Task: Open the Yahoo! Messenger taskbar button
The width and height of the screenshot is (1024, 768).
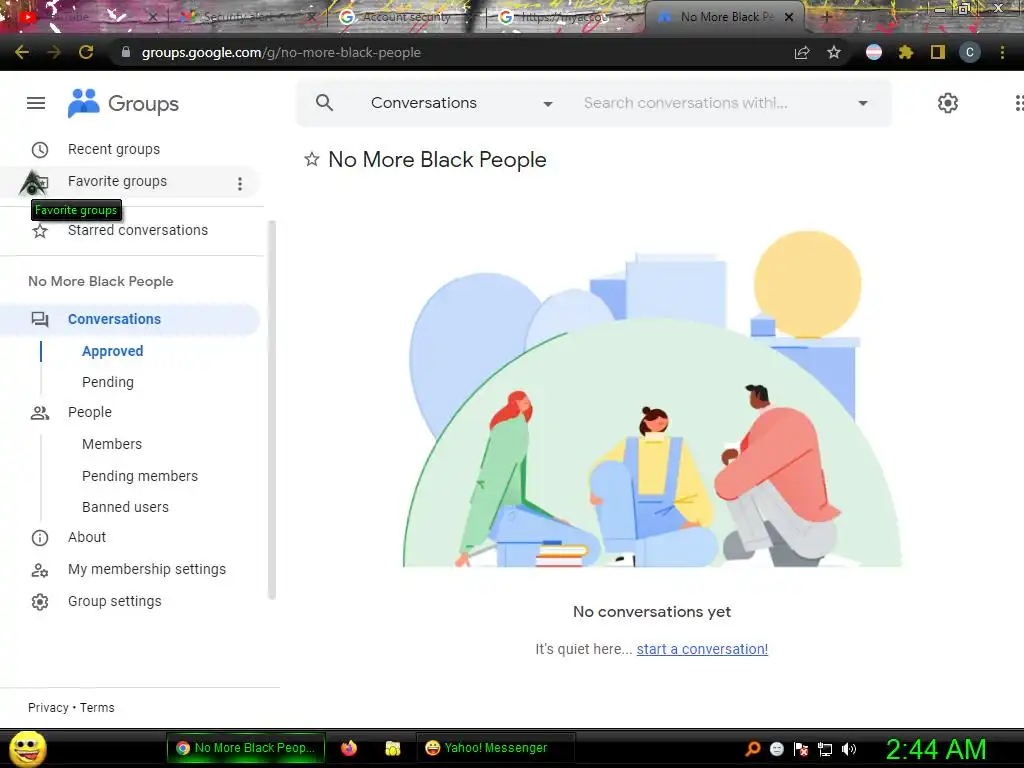Action: coord(495,748)
